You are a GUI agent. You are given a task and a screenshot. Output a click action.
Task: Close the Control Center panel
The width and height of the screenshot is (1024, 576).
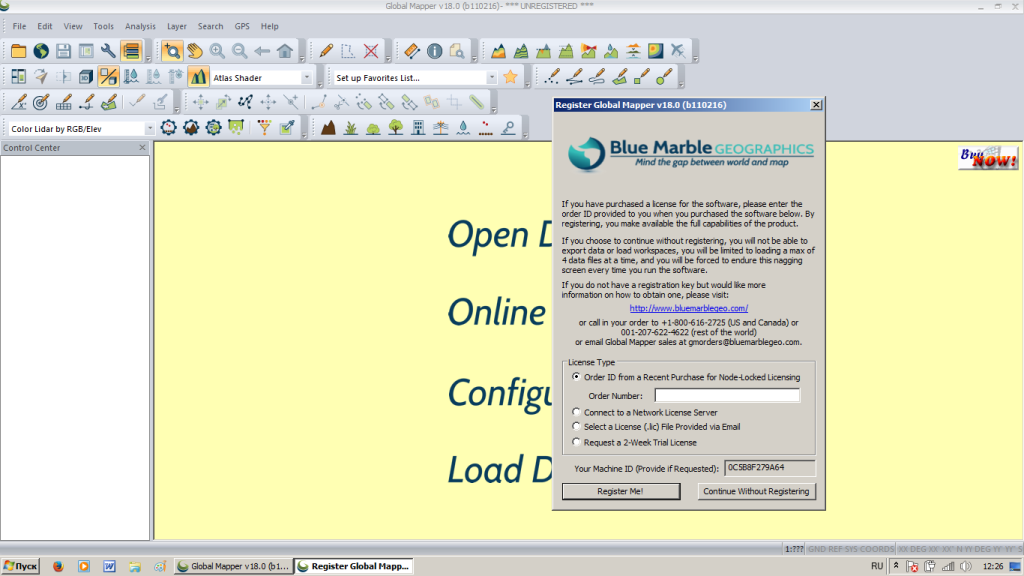click(142, 148)
